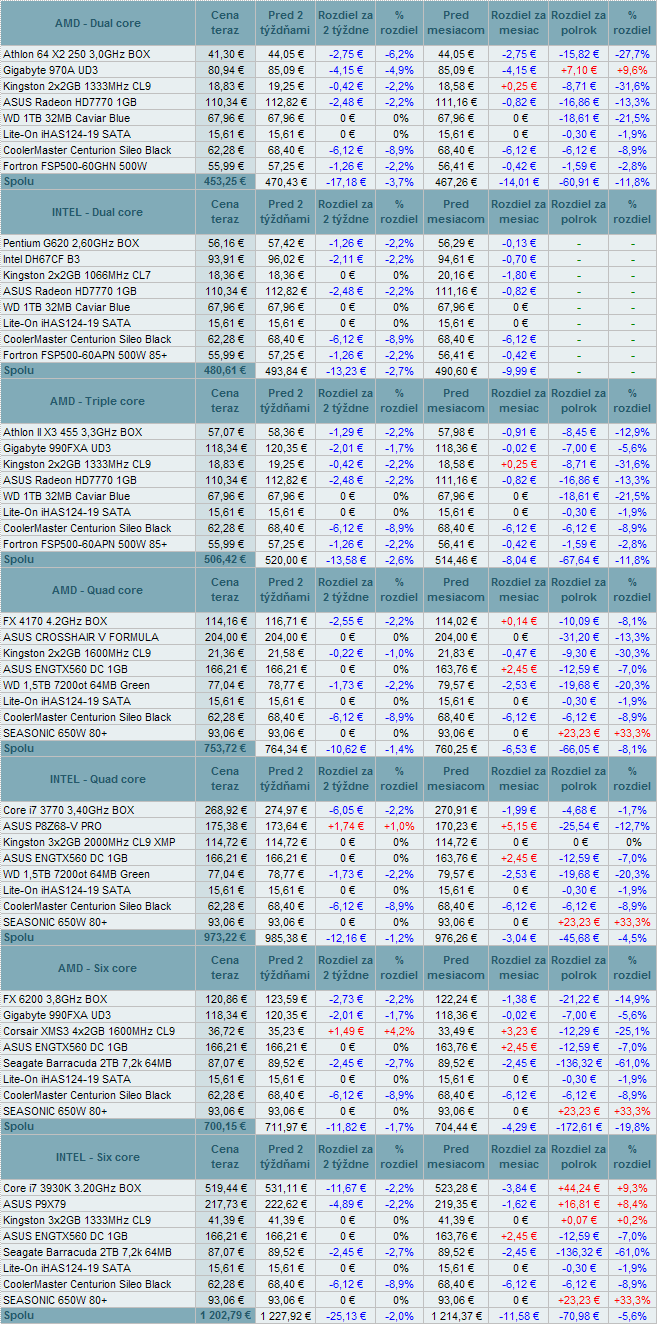Click the red half-year difference "+7,10 €"
The image size is (657, 1324).
click(x=579, y=70)
